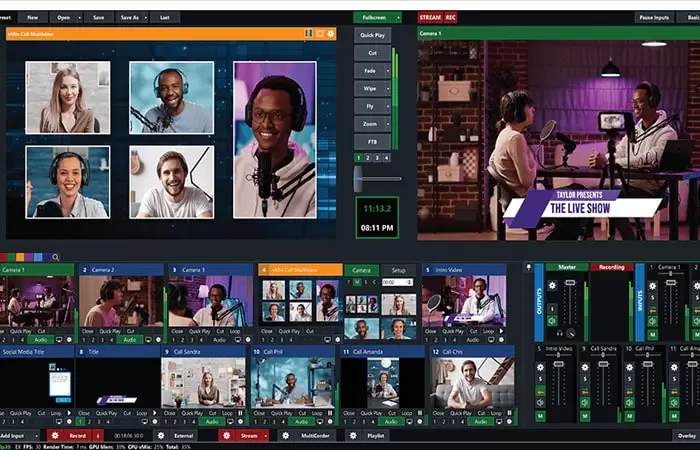The image size is (700, 450).
Task: Click the red STREAM indicator button
Action: pyautogui.click(x=430, y=17)
